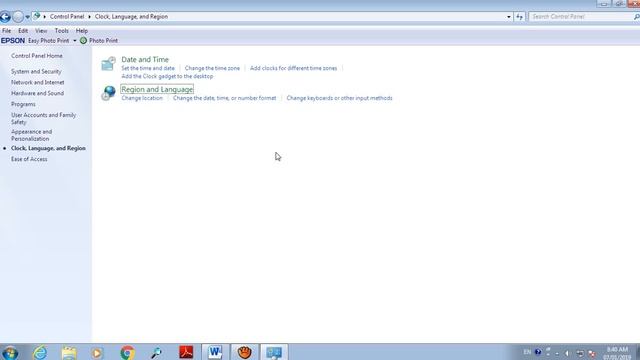This screenshot has width=640, height=360.
Task: Expand the arrow after Control Panel breadcrumb
Action: coord(89,17)
